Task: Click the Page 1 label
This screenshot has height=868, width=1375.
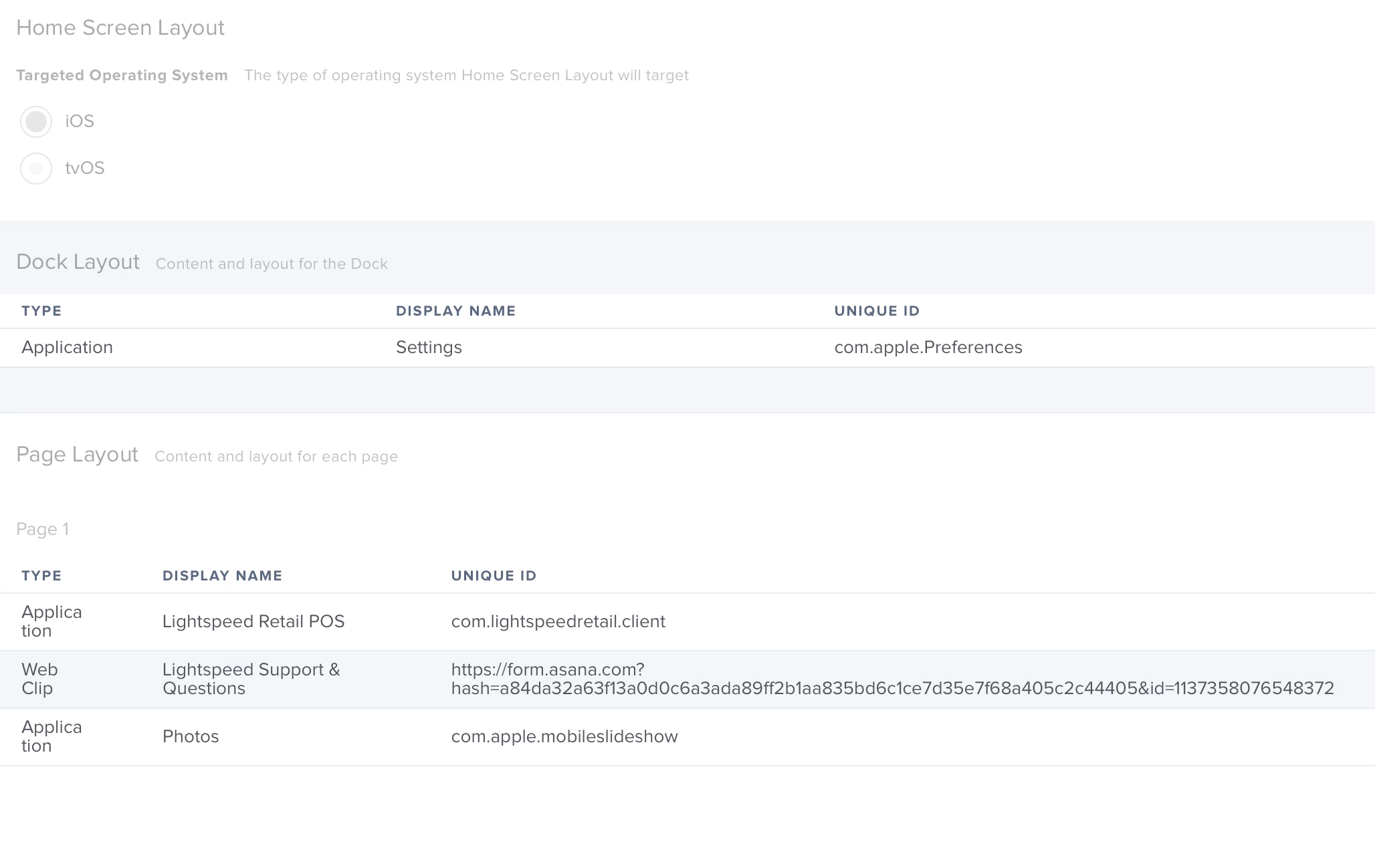Action: (x=42, y=530)
